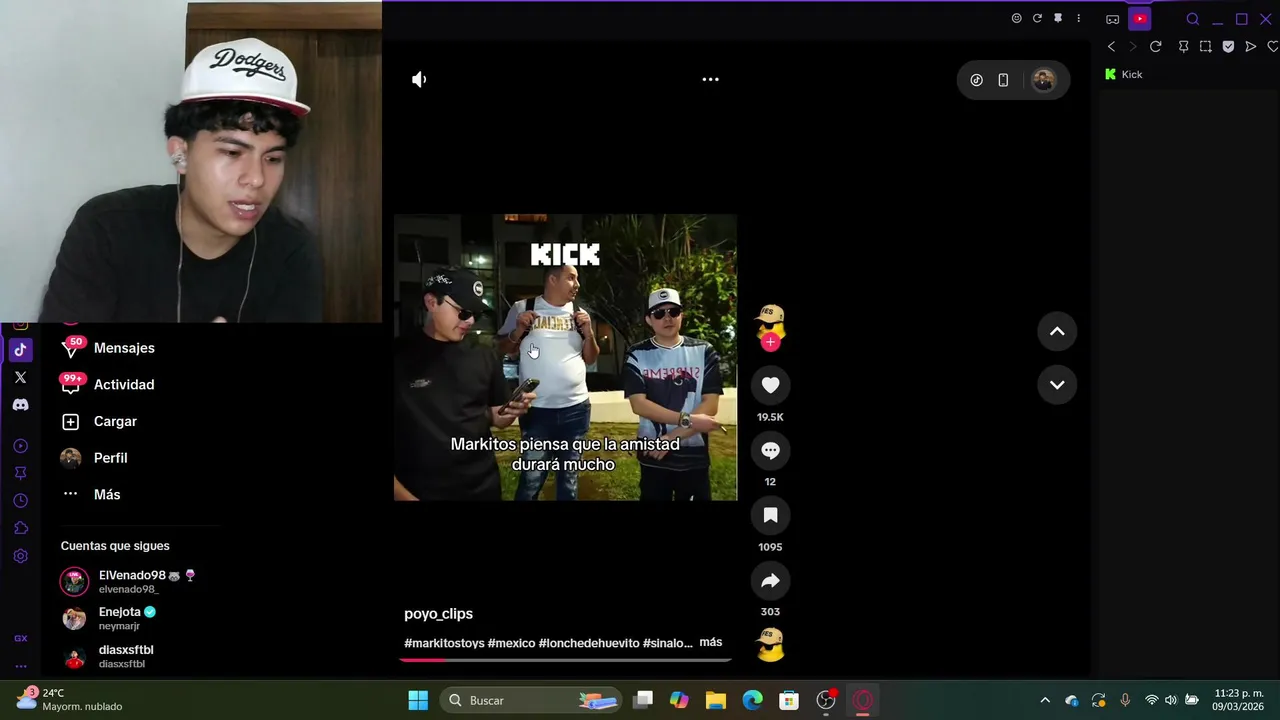
Task: Open the TikTok coin icon in top pill
Action: 976,80
